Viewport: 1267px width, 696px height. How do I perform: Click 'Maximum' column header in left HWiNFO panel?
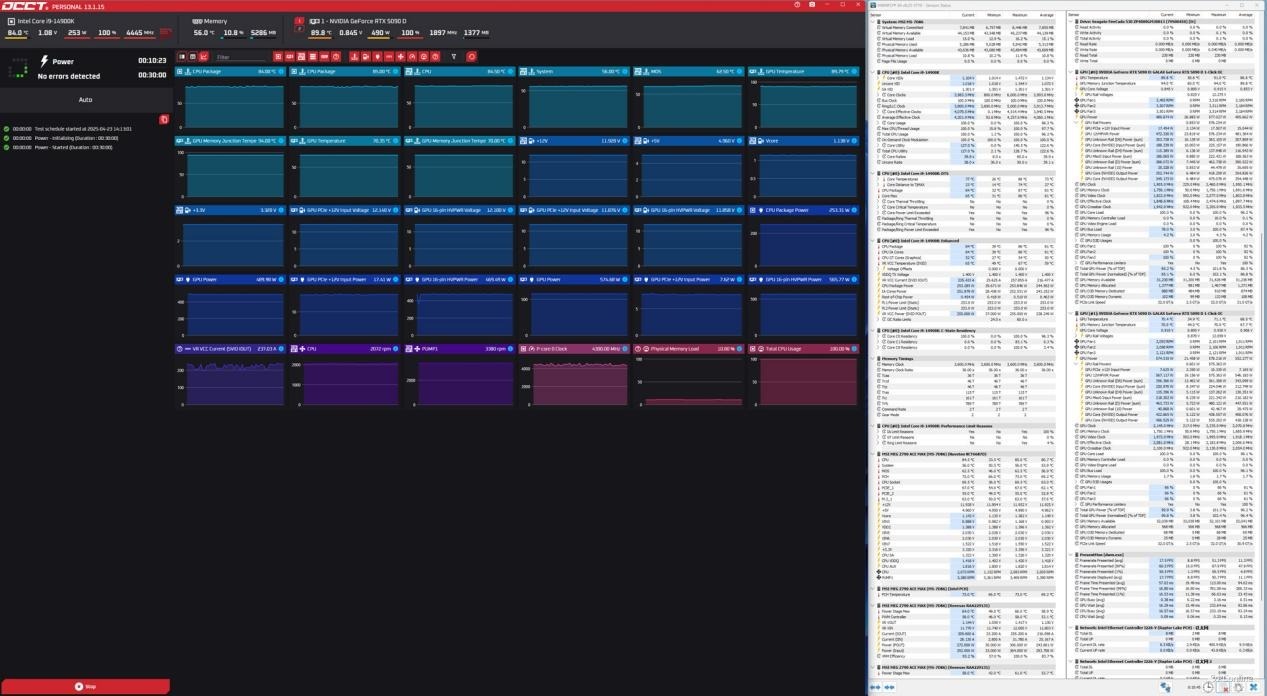click(x=1019, y=16)
